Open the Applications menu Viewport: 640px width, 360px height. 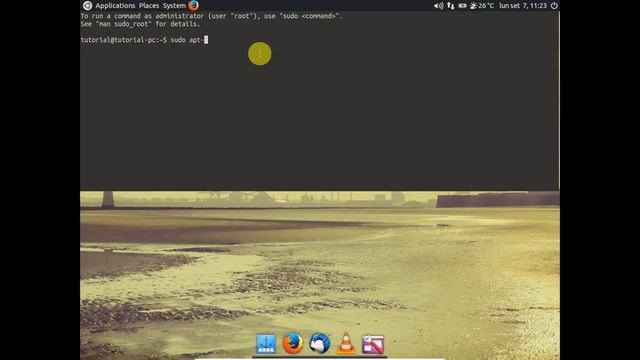(115, 6)
